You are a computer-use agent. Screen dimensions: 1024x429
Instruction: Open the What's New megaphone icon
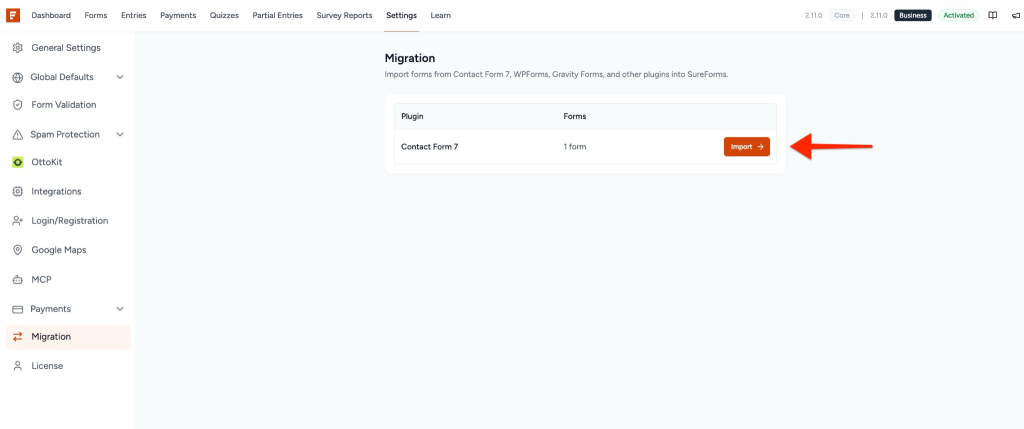coord(1016,15)
